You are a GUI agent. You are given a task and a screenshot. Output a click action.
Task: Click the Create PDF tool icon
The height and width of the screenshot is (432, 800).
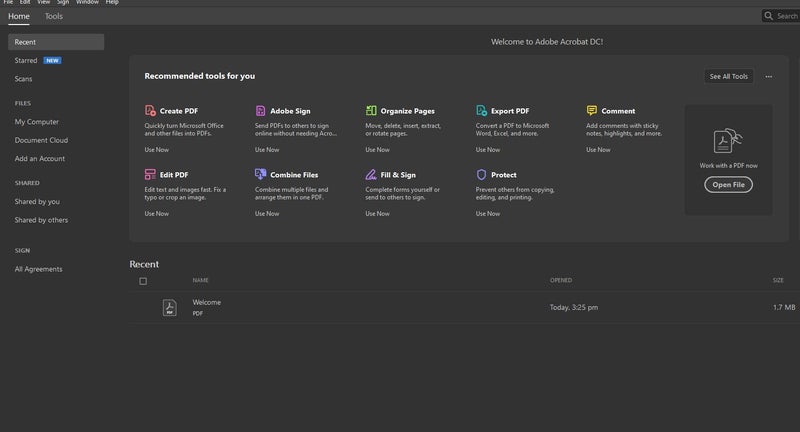[x=150, y=110]
